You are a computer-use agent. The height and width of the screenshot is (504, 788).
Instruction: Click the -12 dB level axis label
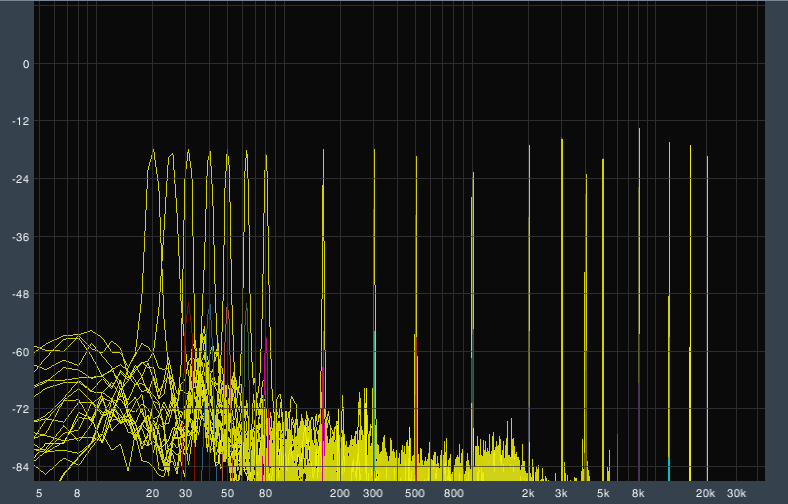pos(21,122)
